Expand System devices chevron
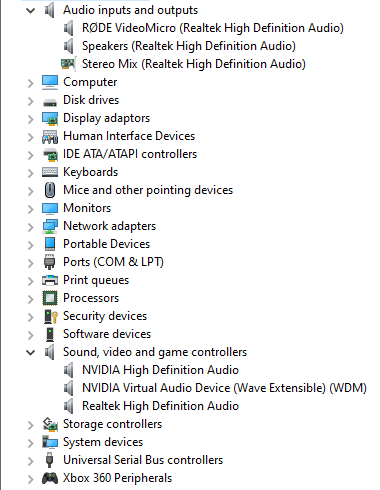380x490 pixels. point(31,443)
